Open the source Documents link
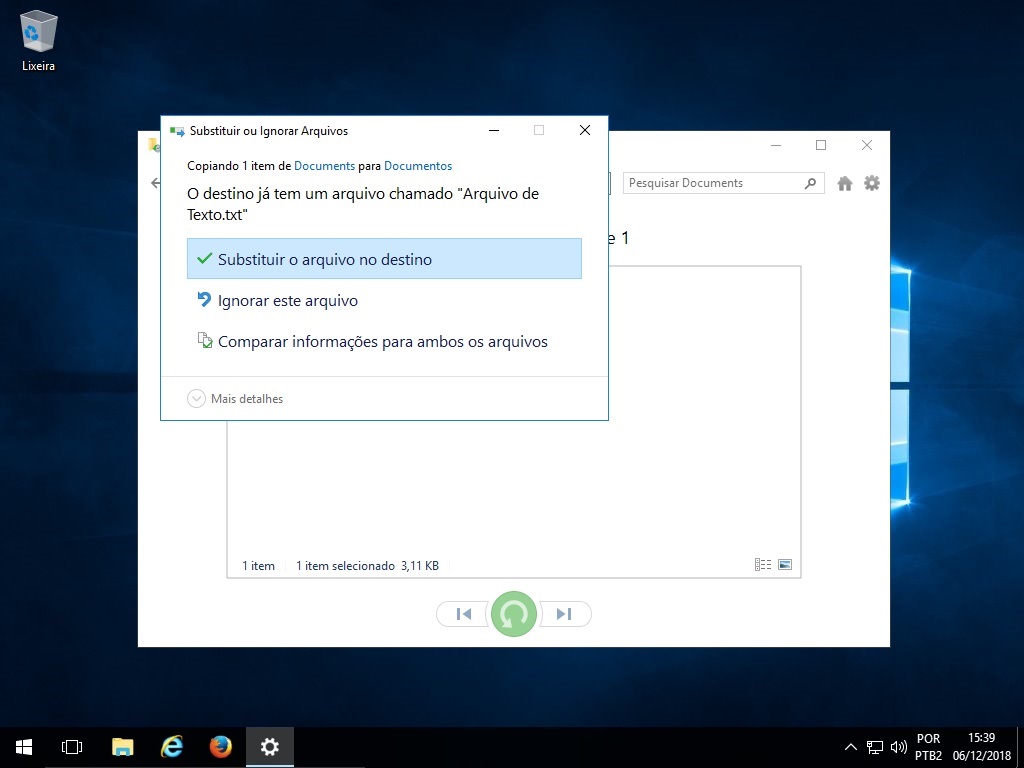Viewport: 1024px width, 768px height. pyautogui.click(x=324, y=166)
